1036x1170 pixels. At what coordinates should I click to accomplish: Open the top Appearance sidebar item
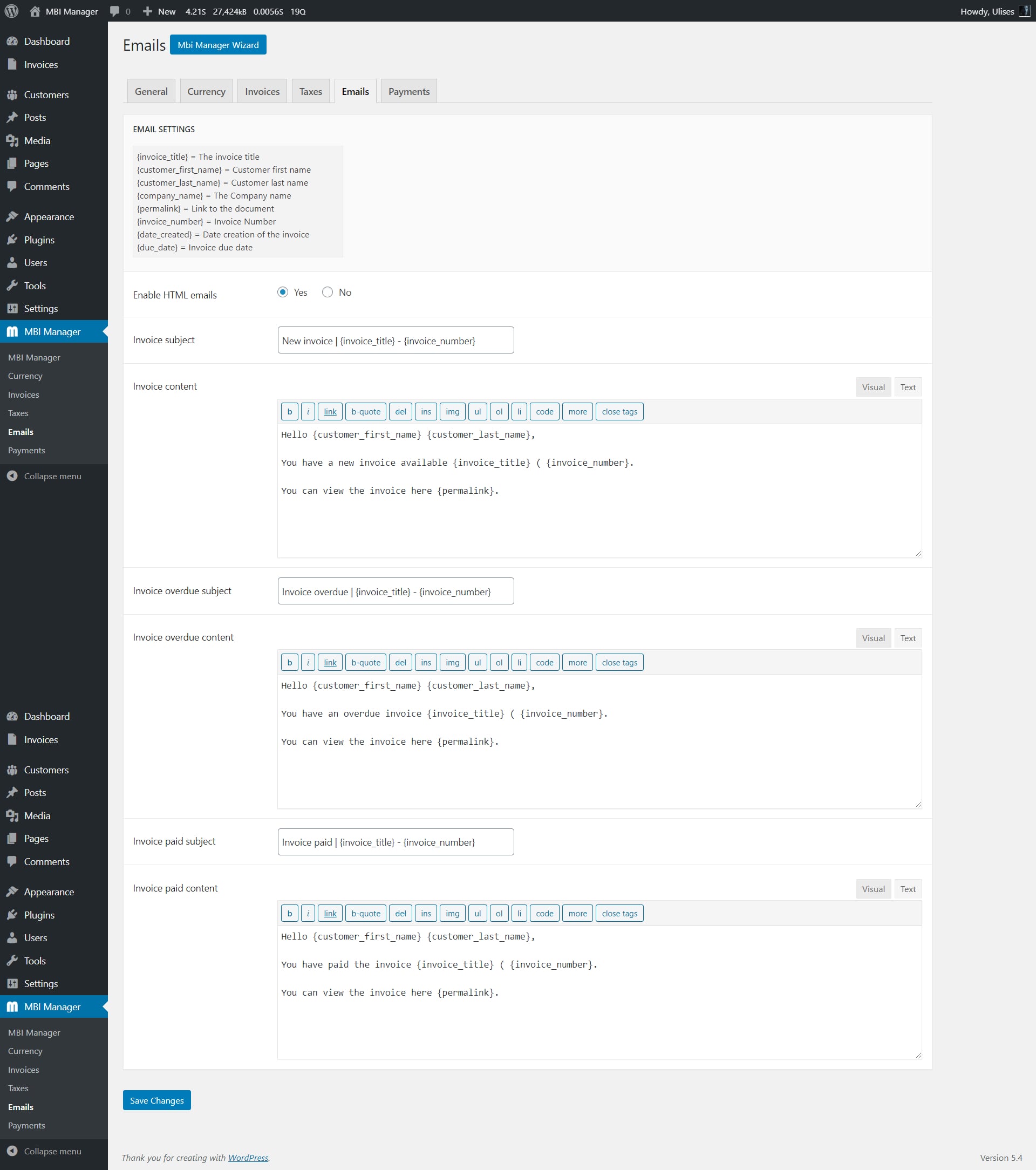49,216
